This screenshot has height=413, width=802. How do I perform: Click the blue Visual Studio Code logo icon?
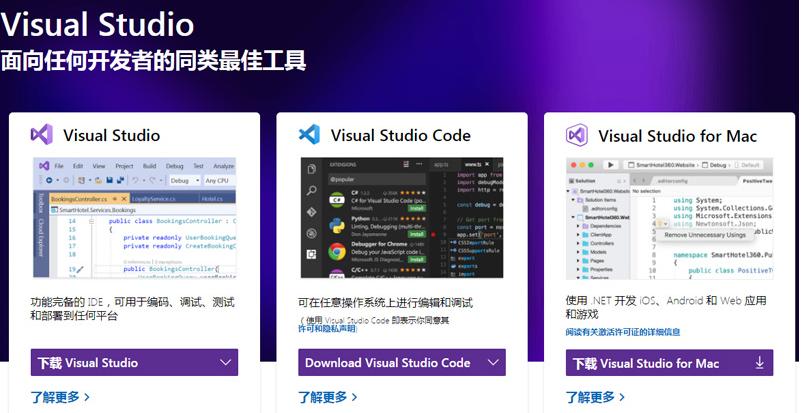pos(309,135)
